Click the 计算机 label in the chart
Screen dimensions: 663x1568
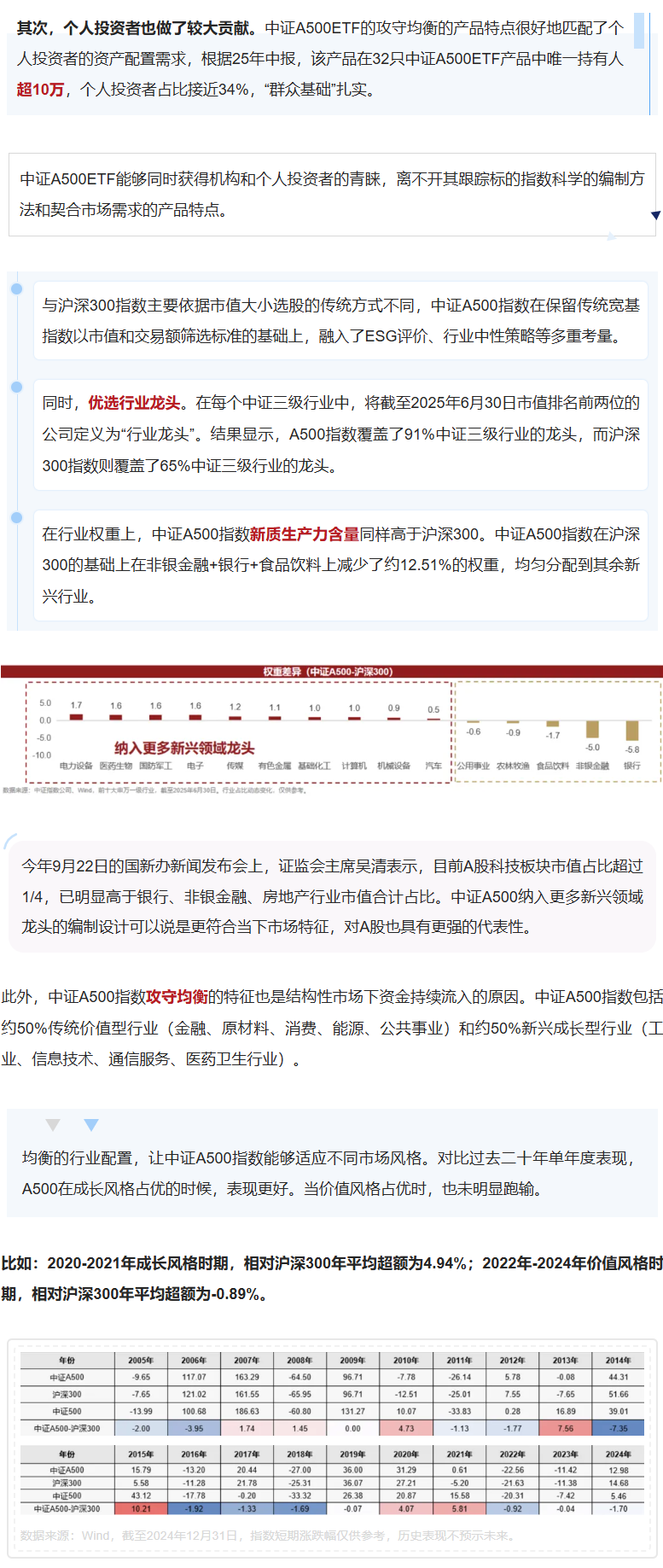coord(354,766)
